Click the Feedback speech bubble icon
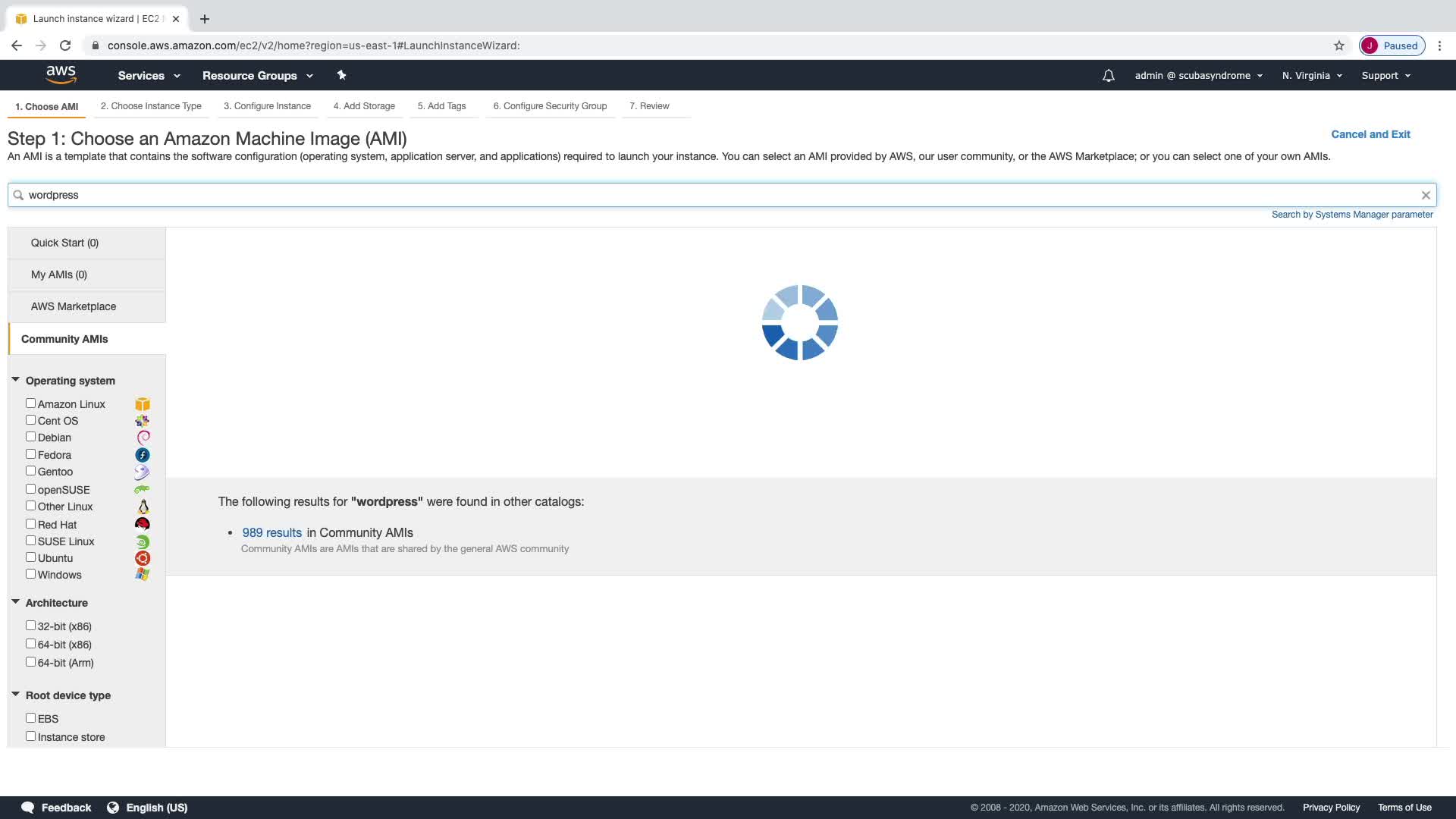 pyautogui.click(x=28, y=808)
